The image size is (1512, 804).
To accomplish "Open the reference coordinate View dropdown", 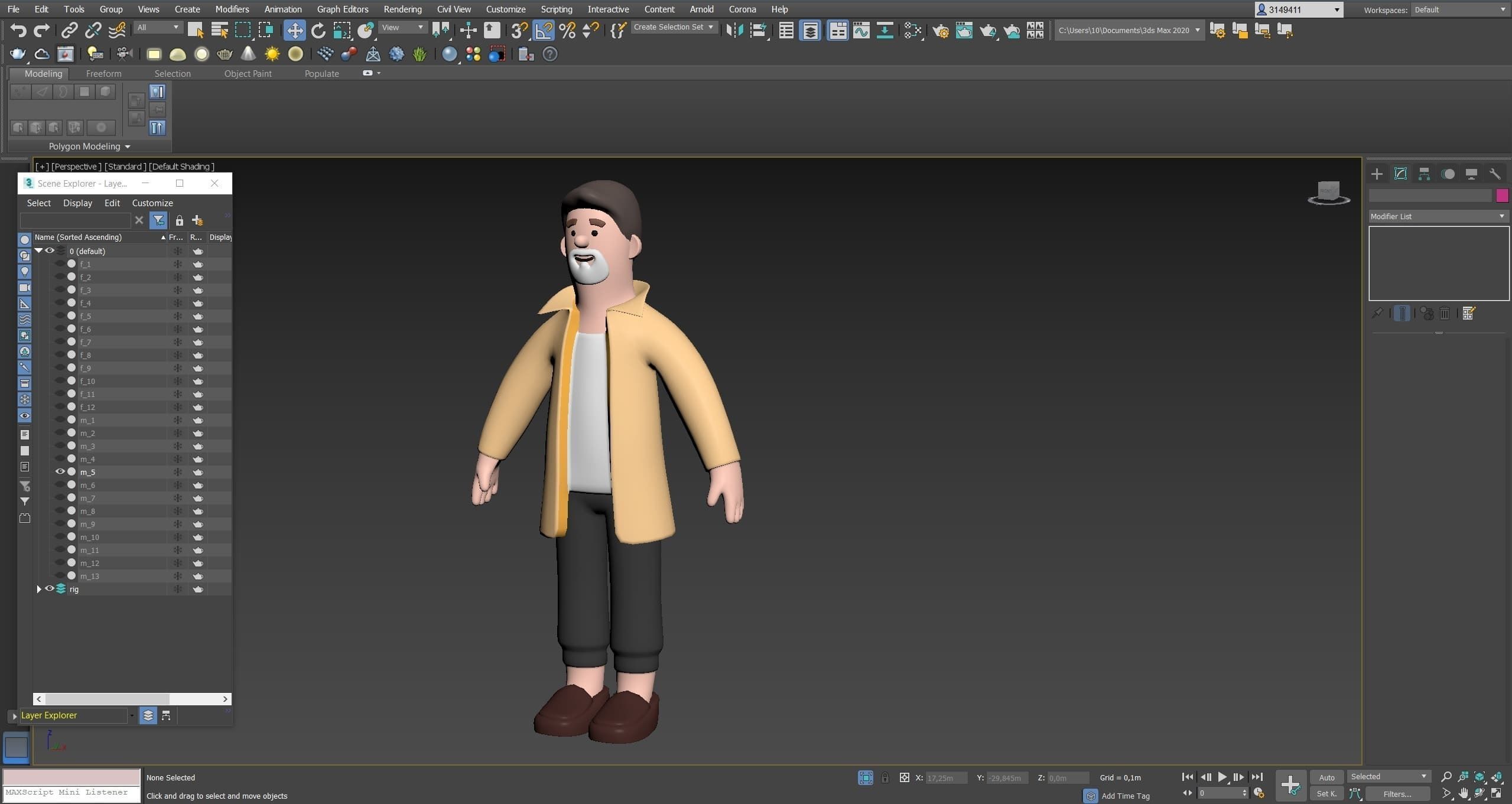I will coord(402,28).
